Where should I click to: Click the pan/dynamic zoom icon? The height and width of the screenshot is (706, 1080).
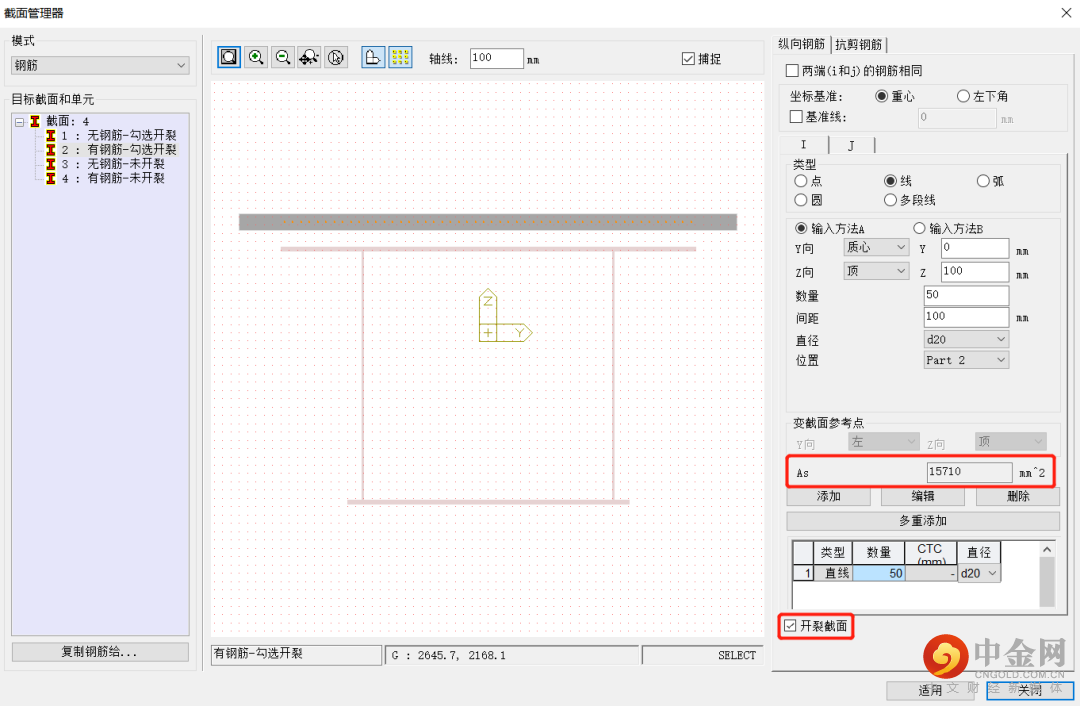coord(309,57)
